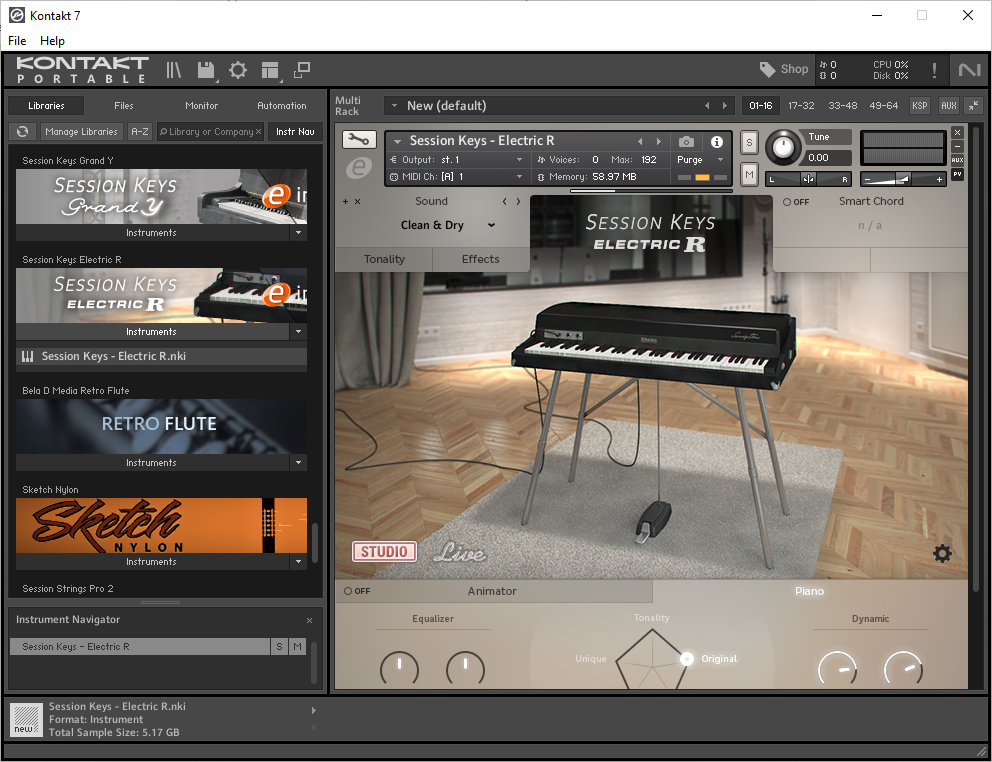Mute the Session Keys instrument with M

point(749,175)
